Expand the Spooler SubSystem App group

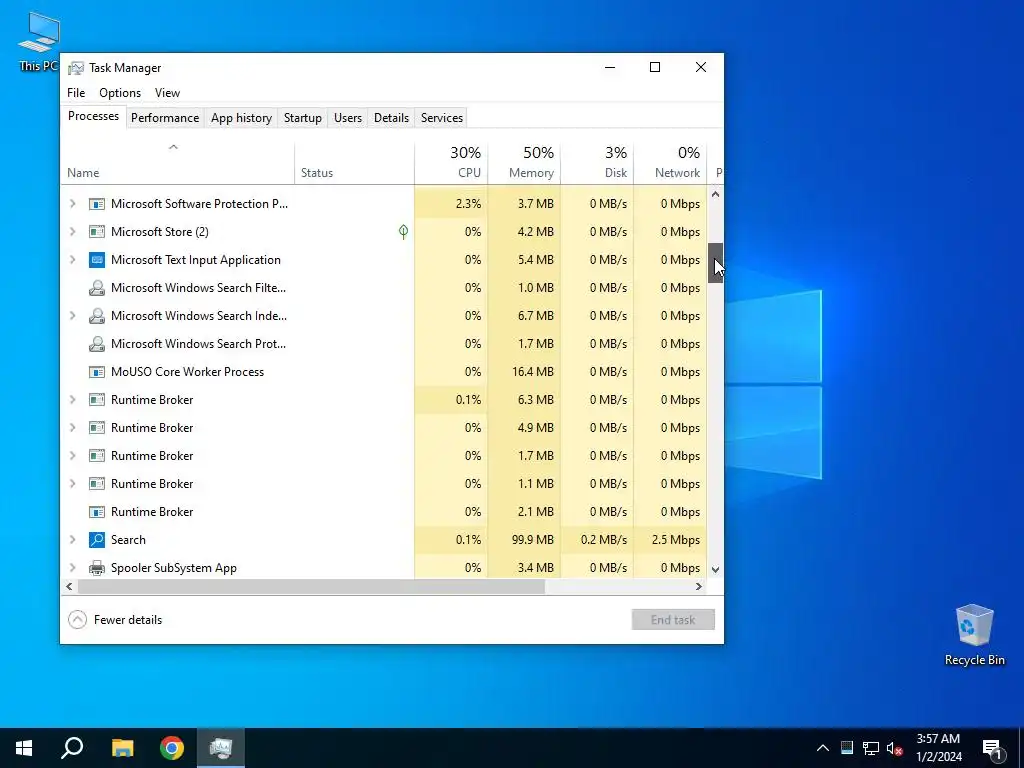pyautogui.click(x=72, y=568)
